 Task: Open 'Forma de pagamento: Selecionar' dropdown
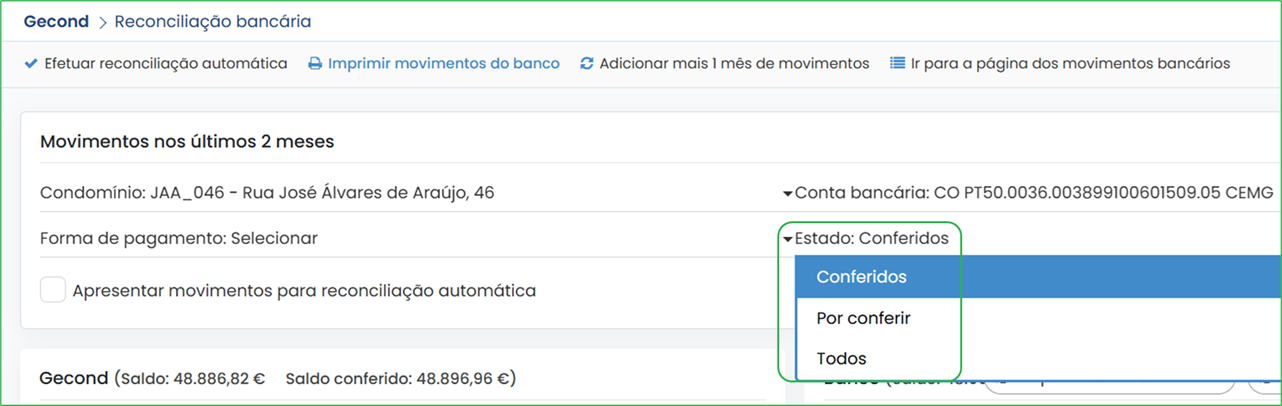click(179, 238)
